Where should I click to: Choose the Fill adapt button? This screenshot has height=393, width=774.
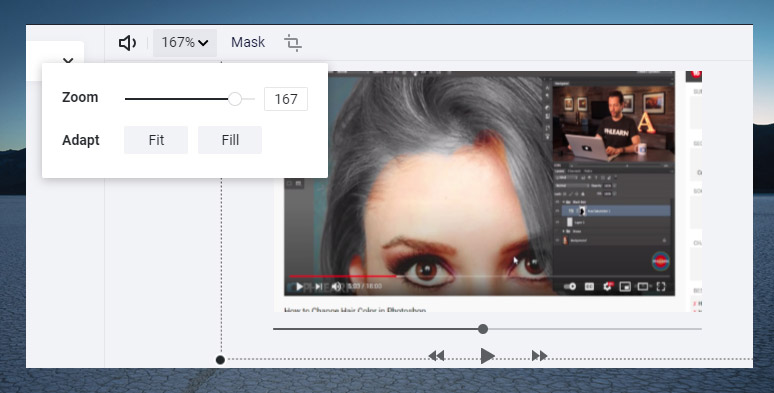pos(230,140)
